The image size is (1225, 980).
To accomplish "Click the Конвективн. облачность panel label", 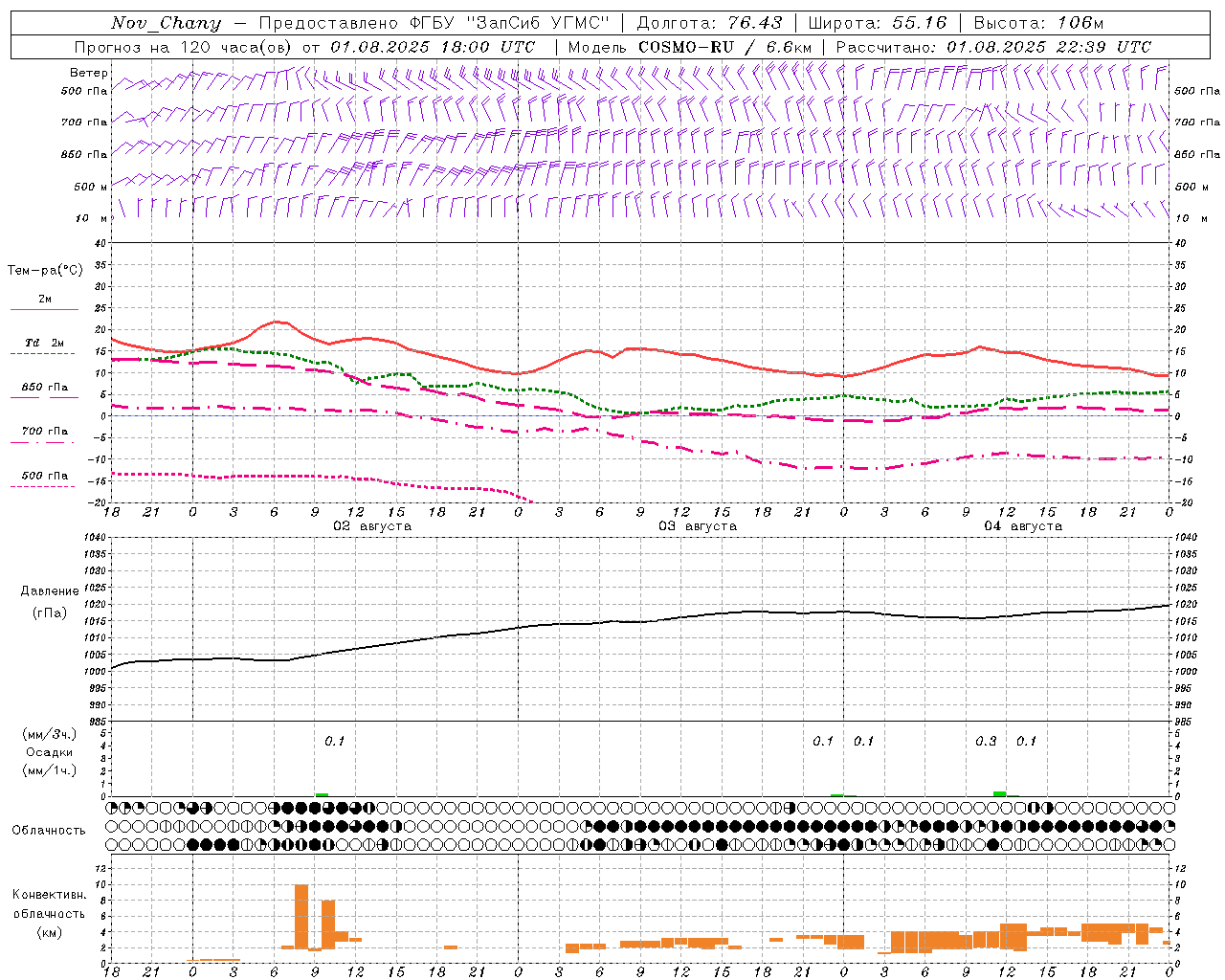I will click(x=49, y=903).
